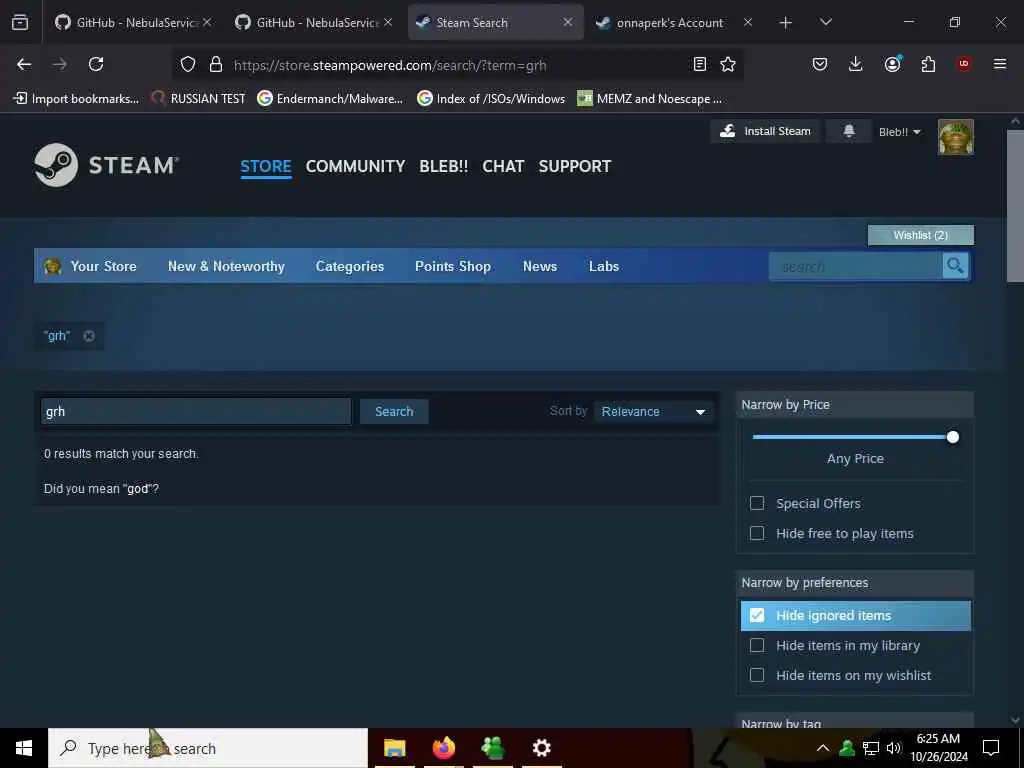Open RUSSIAN TEST bookmark
This screenshot has width=1024, height=768.
pyautogui.click(x=199, y=99)
